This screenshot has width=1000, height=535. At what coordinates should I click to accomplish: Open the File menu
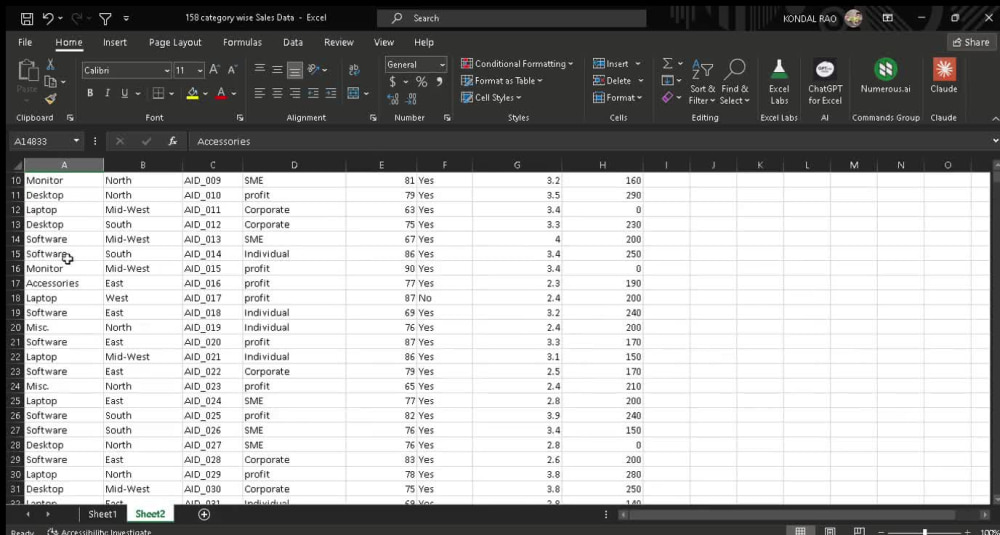tap(25, 42)
